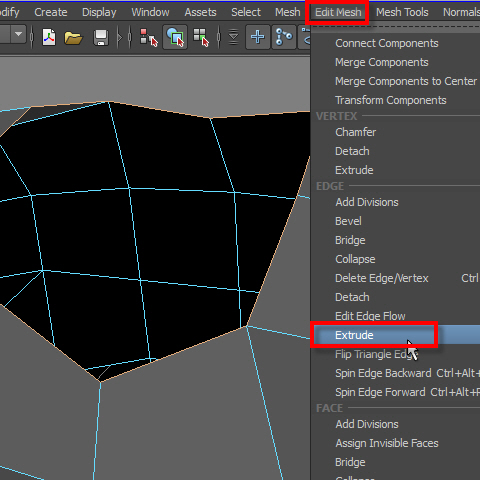Viewport: 480px width, 480px height.
Task: Choose Detach under Edge section
Action: 352,297
